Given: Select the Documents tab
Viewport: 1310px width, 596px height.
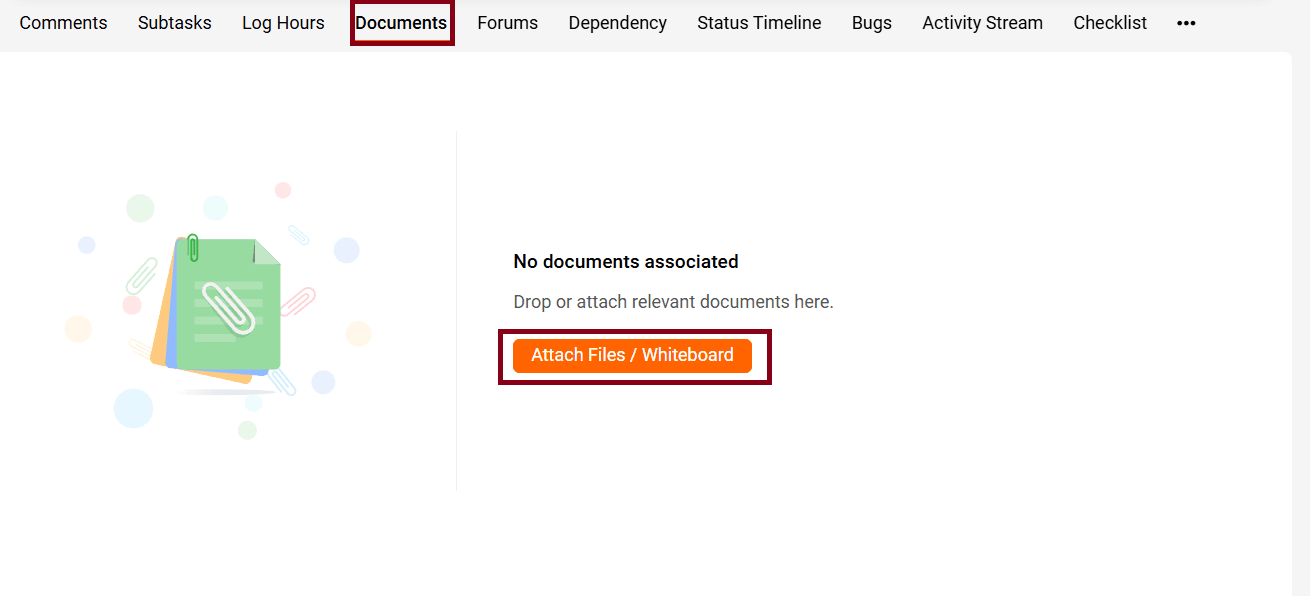Looking at the screenshot, I should click(401, 23).
